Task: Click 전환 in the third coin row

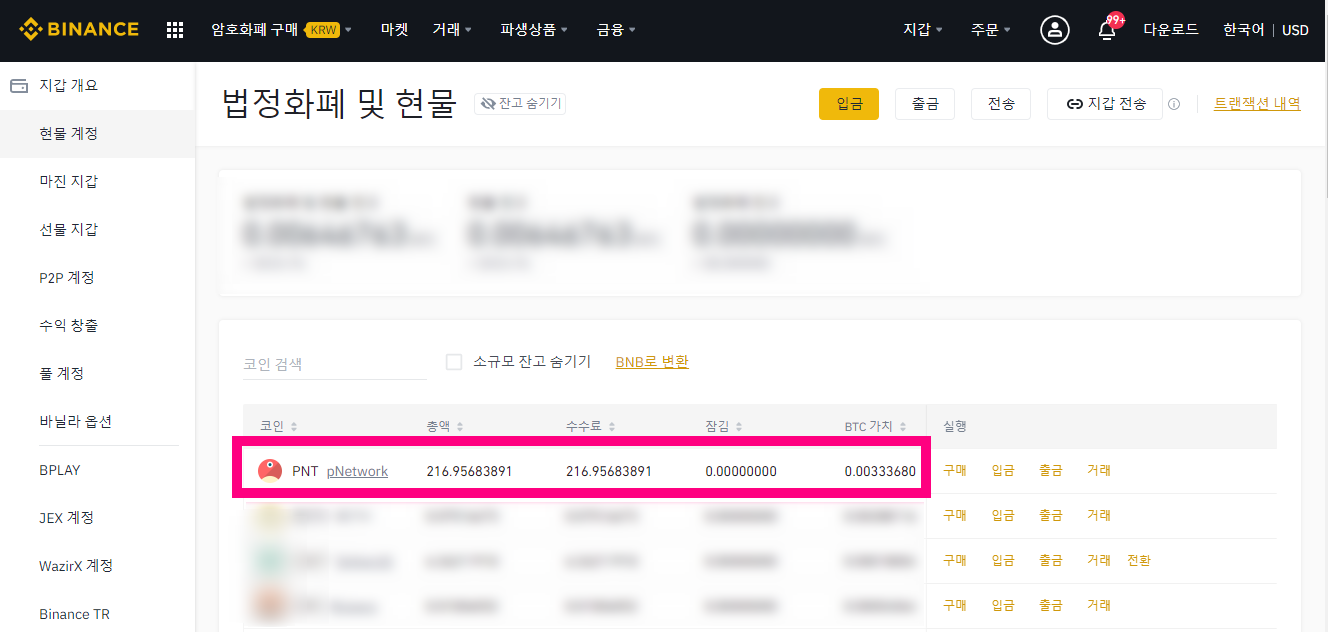Action: pyautogui.click(x=1139, y=561)
